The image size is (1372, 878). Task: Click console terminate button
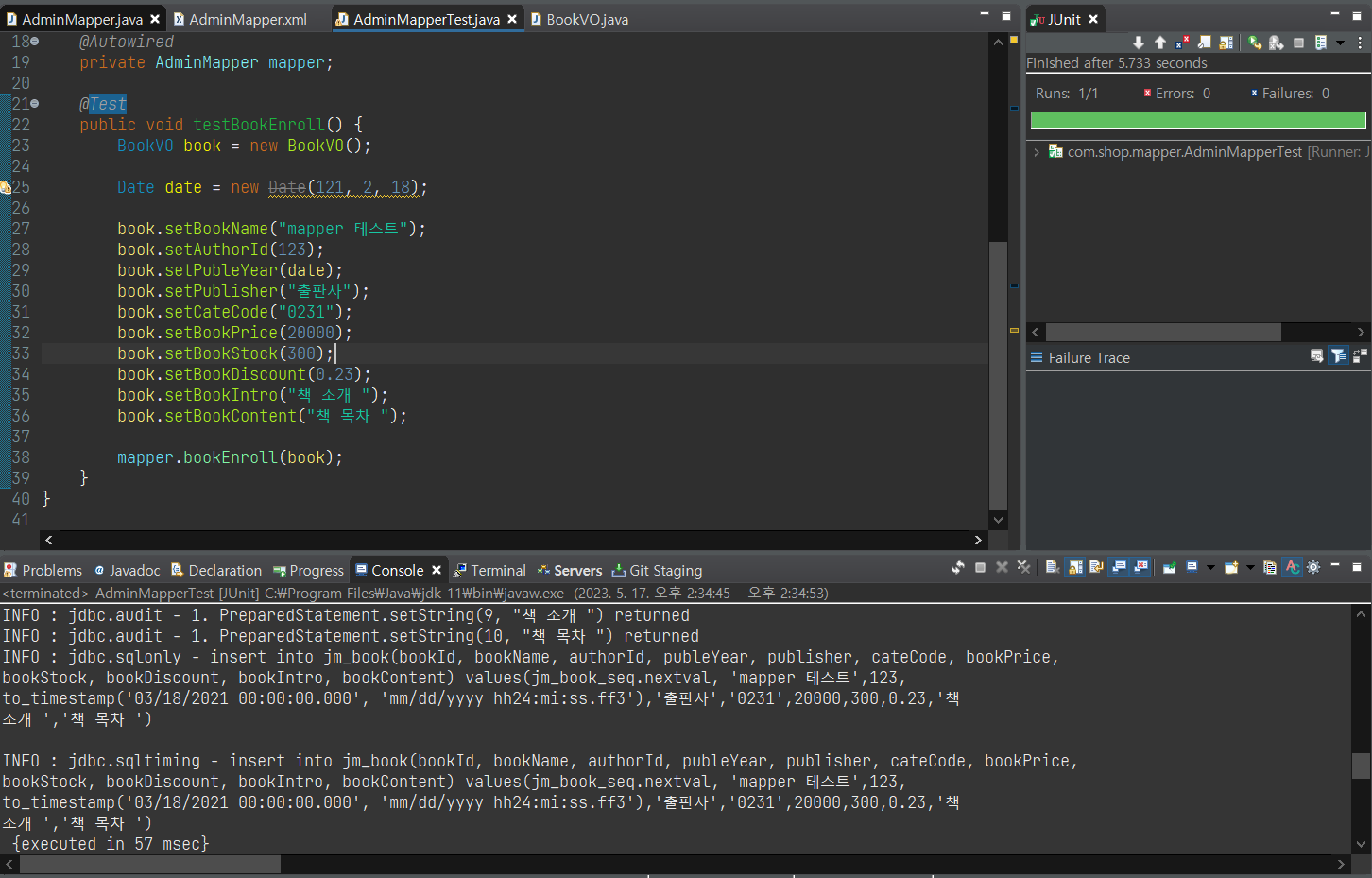click(980, 567)
